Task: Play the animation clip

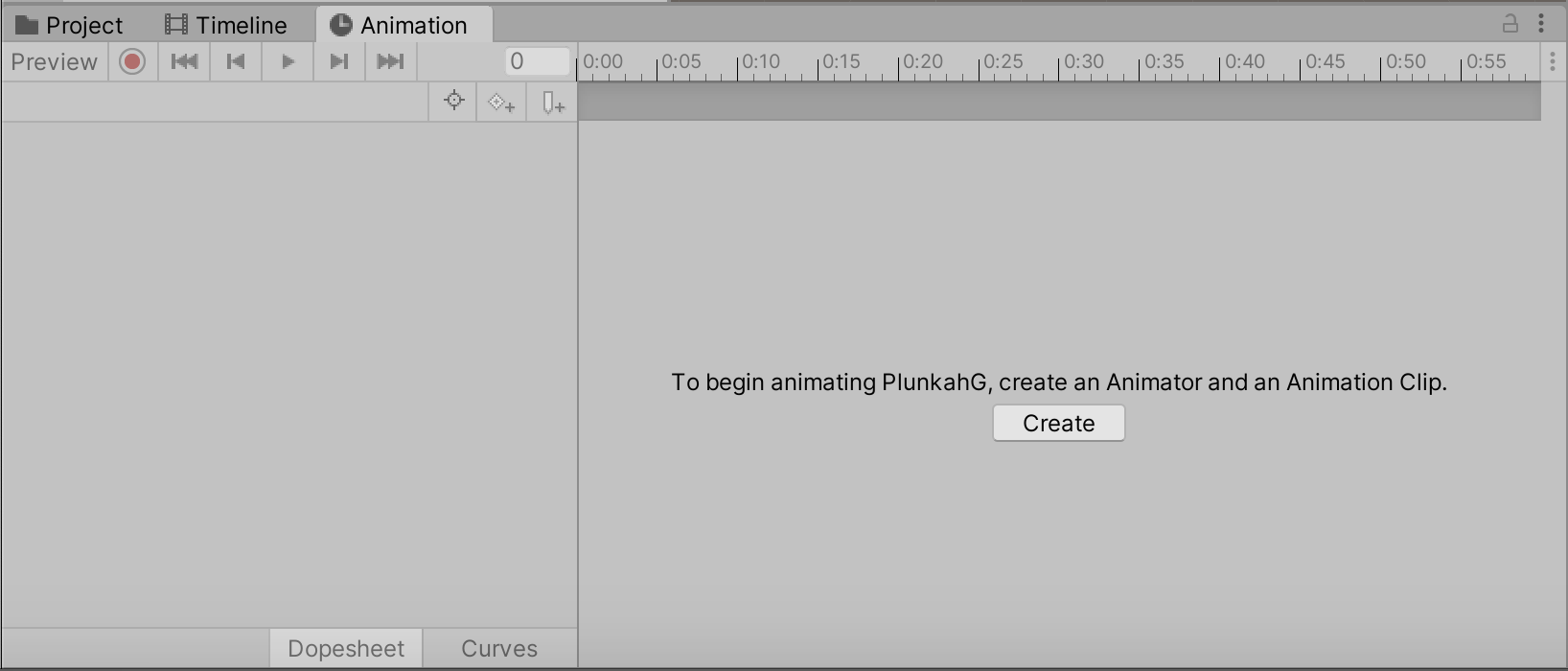Action: pyautogui.click(x=288, y=62)
